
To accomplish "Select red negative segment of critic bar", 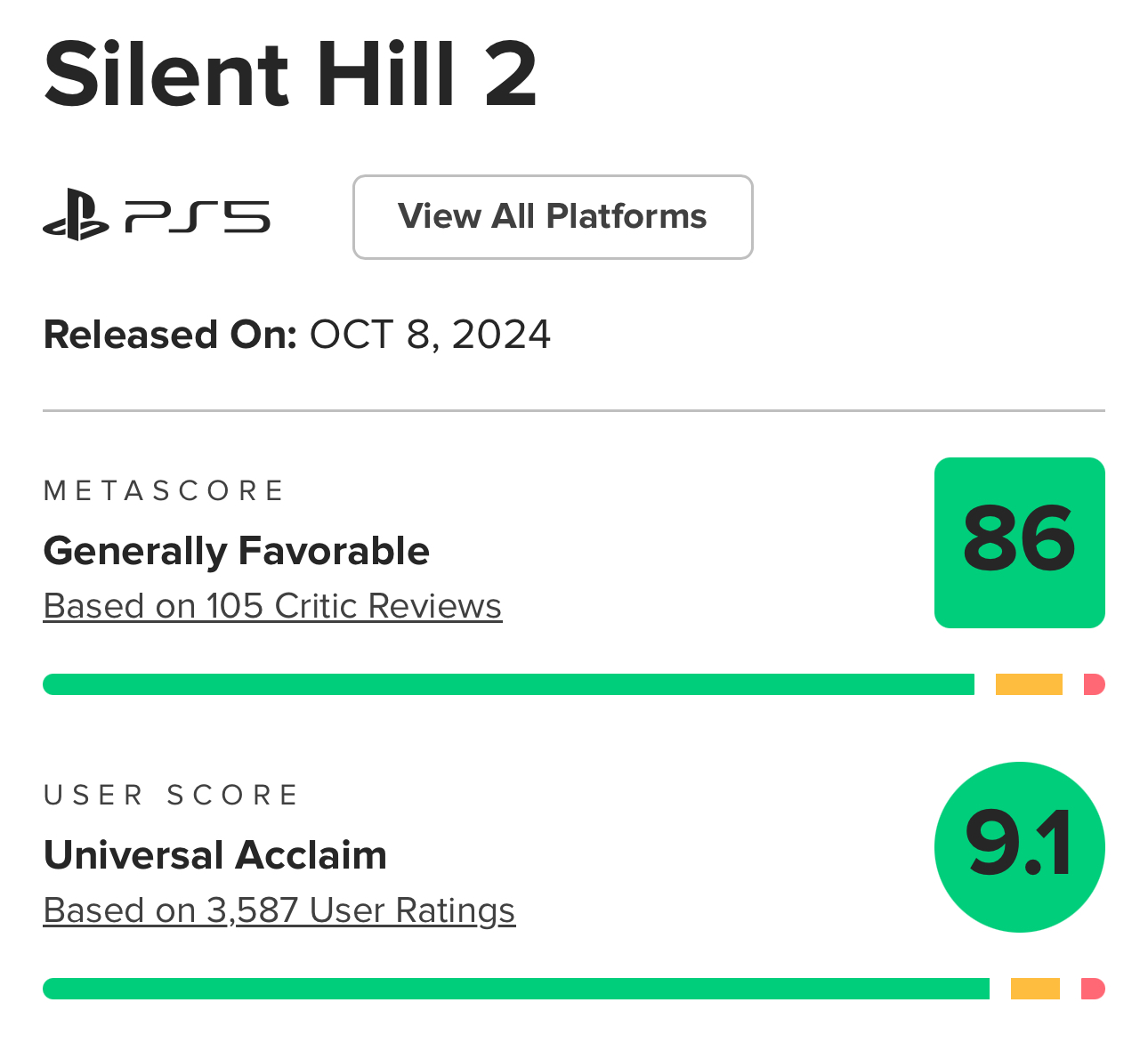I will point(1095,684).
